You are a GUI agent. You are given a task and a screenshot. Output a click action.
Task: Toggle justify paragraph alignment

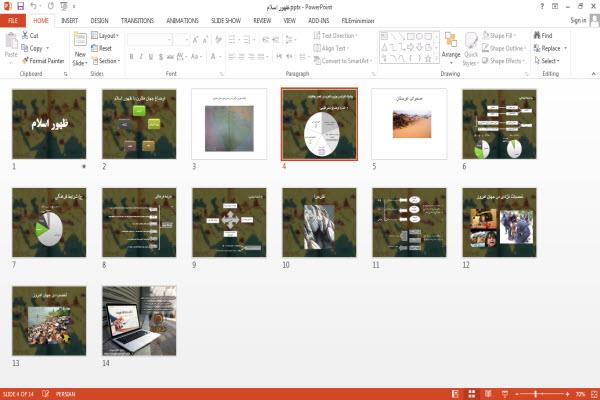261,57
